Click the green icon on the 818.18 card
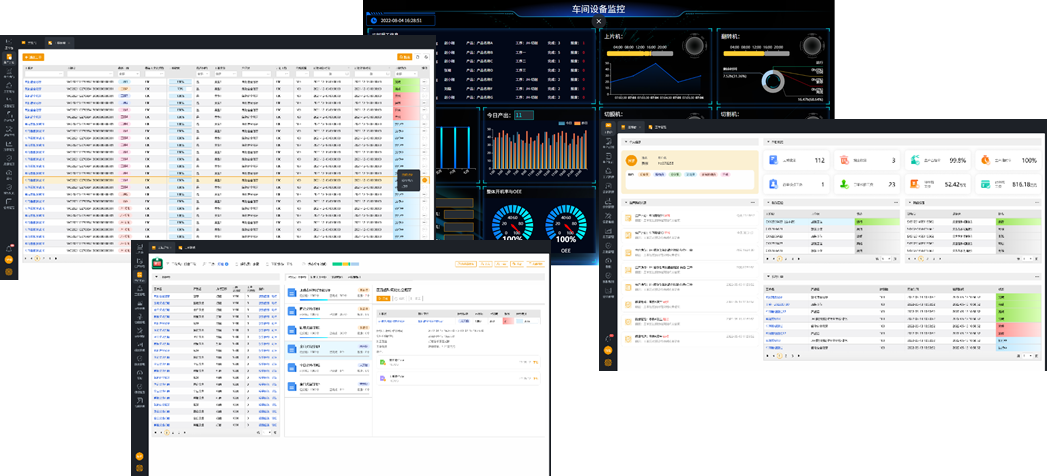 [x=985, y=184]
